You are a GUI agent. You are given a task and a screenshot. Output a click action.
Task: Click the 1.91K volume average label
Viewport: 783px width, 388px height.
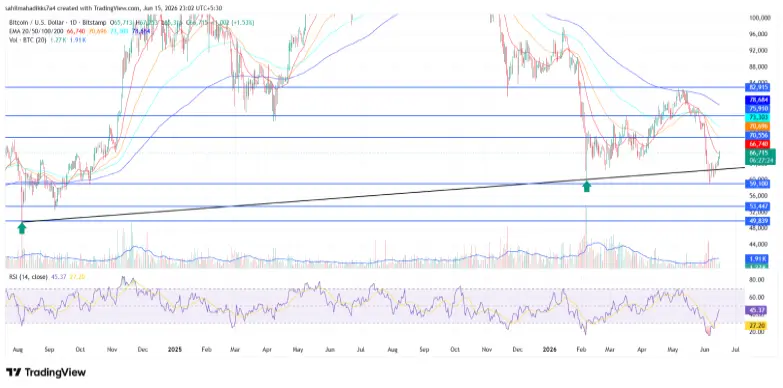[758, 260]
